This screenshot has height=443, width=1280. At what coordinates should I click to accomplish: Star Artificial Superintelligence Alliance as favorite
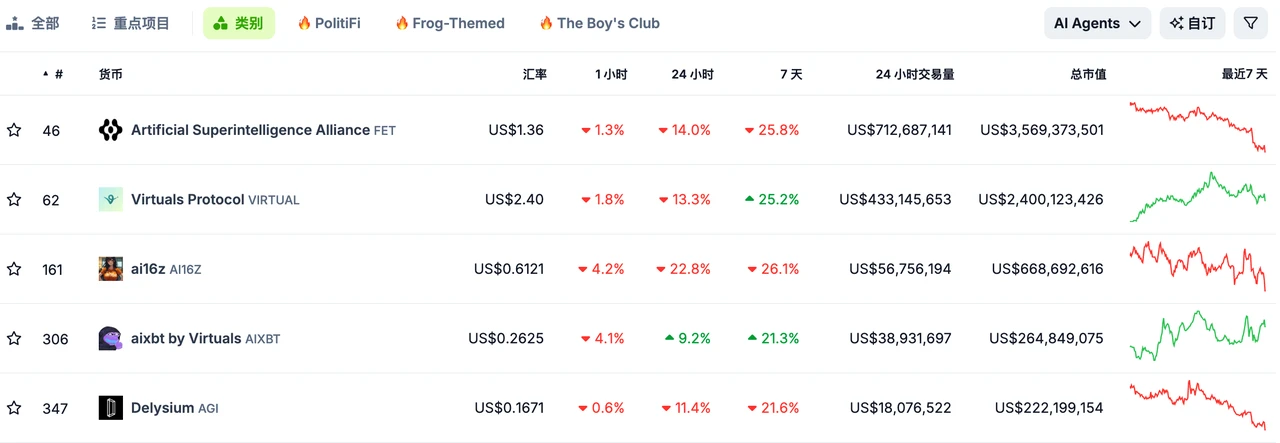(x=14, y=130)
